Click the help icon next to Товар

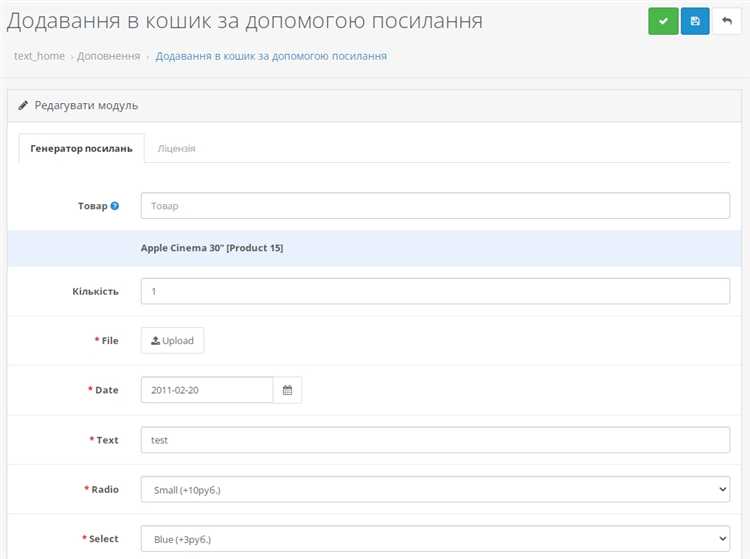(115, 206)
